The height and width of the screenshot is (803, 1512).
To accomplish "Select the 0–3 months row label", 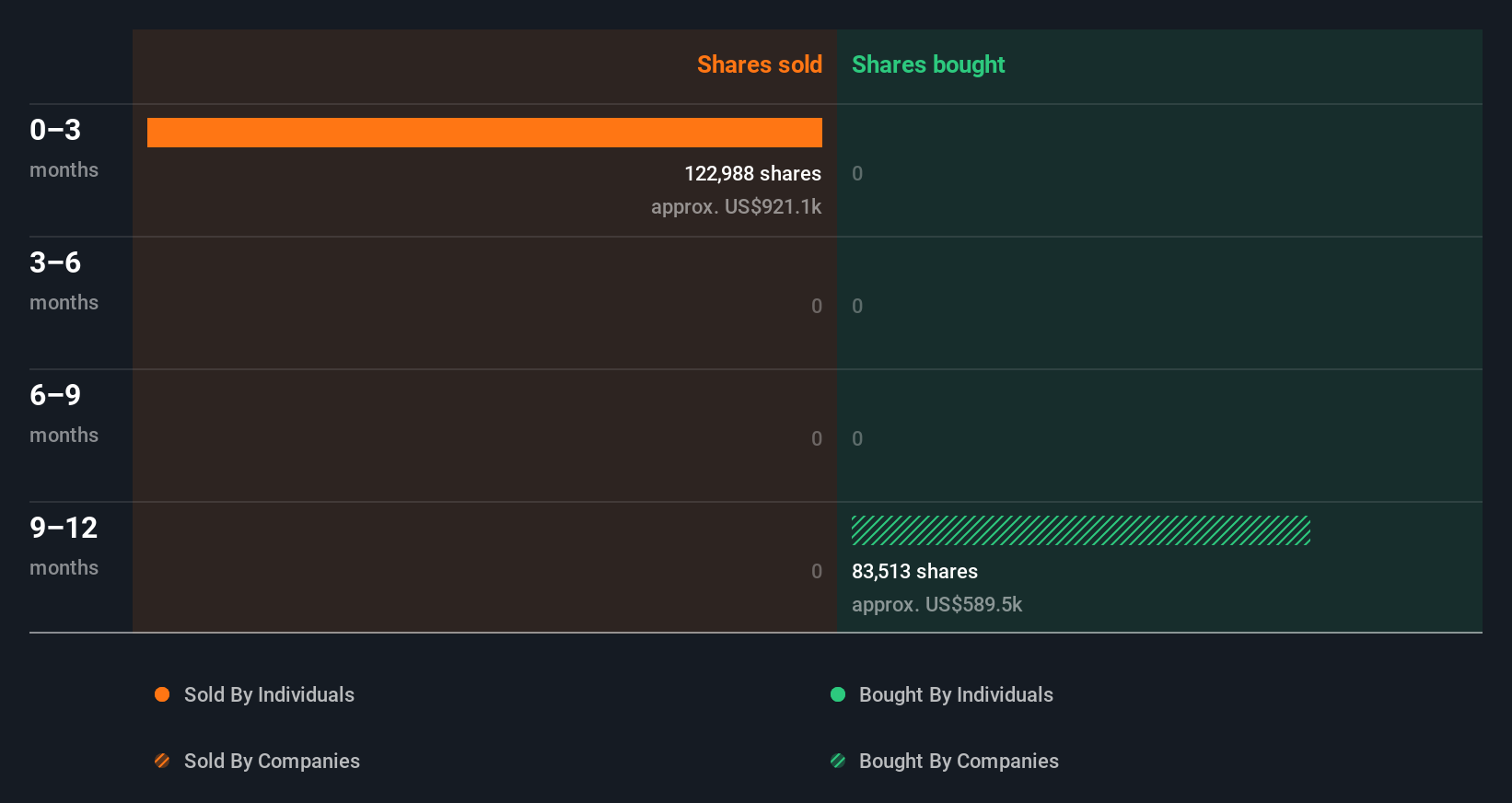I will 64,147.
